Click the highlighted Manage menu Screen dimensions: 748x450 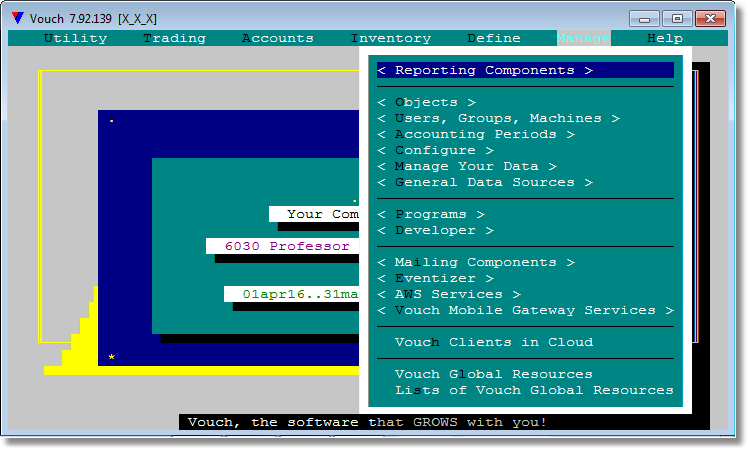583,38
